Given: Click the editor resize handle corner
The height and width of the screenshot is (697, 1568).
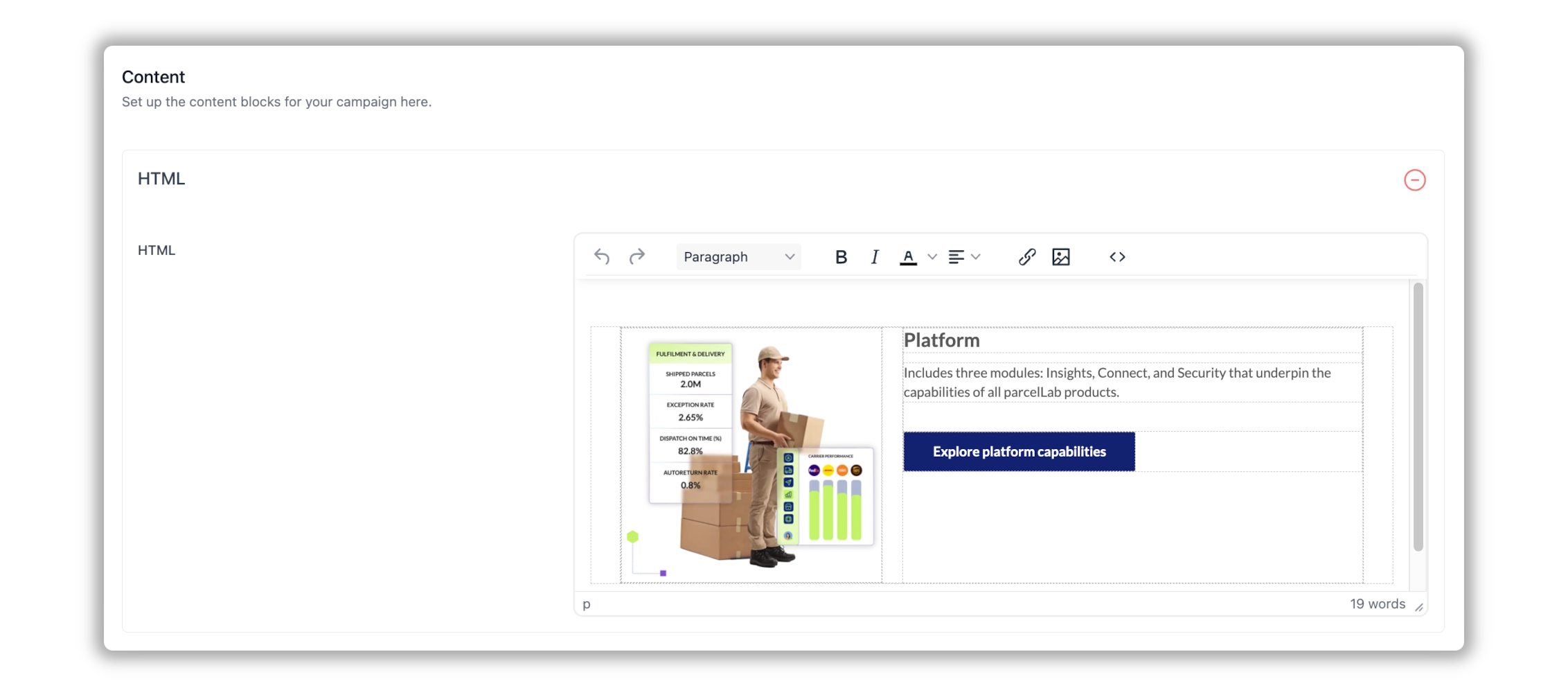Looking at the screenshot, I should [x=1419, y=607].
